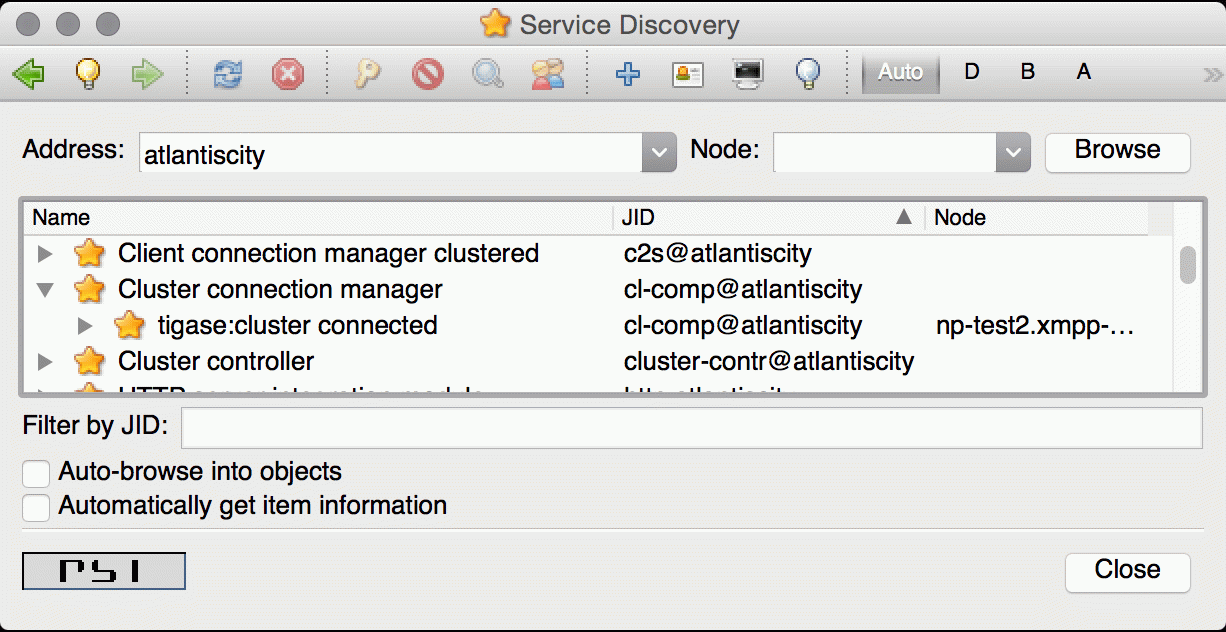Click the black terminal command icon
The width and height of the screenshot is (1226, 632).
pos(748,73)
